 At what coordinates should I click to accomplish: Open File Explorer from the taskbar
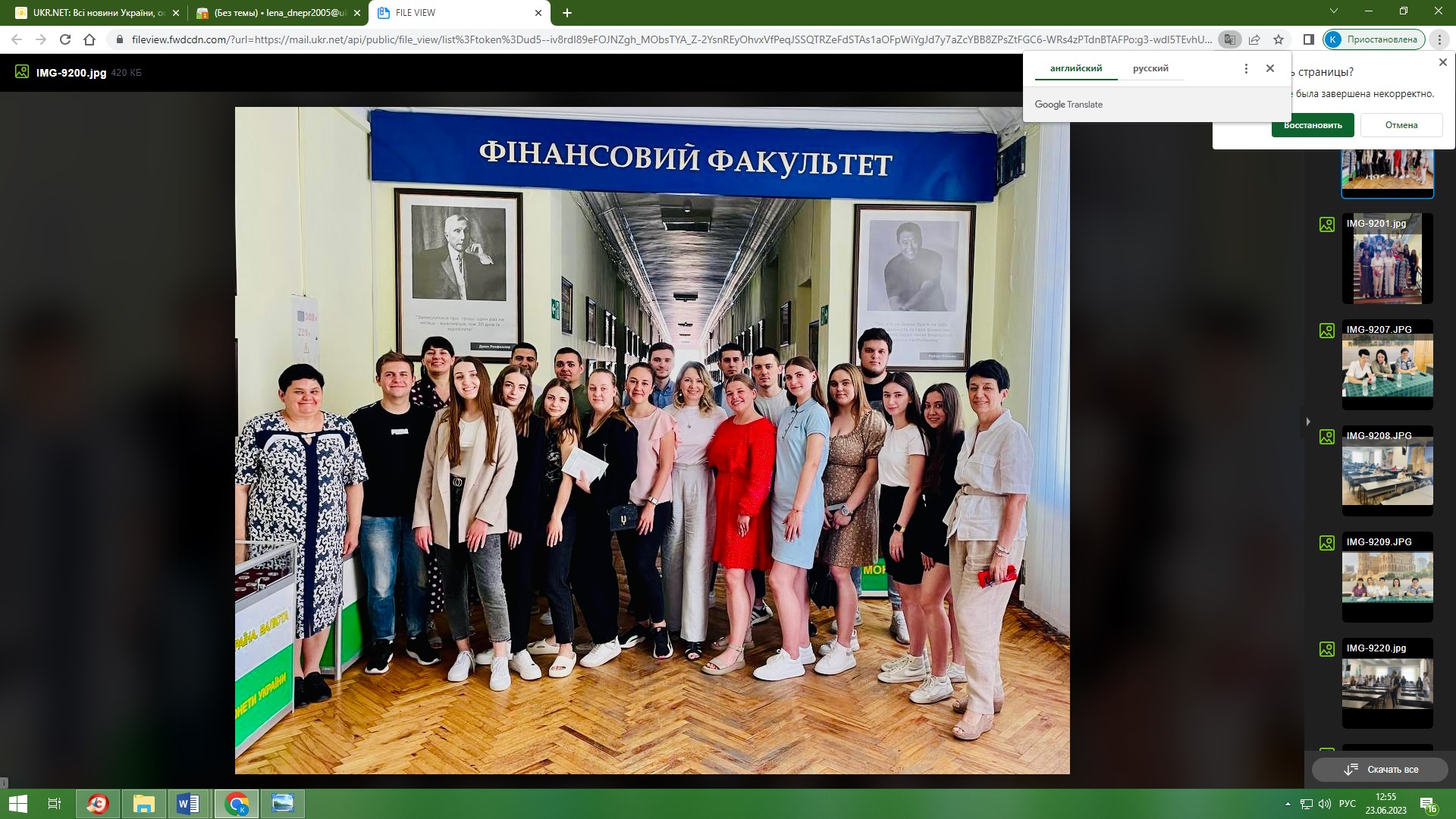pos(143,804)
